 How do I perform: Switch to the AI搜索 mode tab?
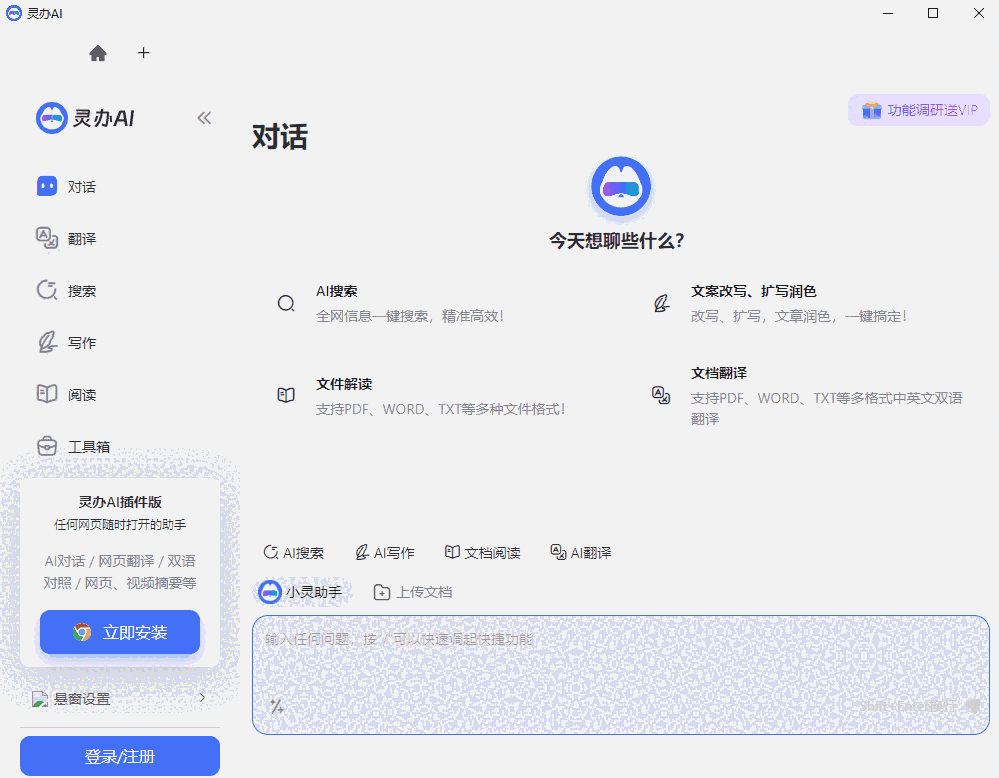[x=293, y=551]
